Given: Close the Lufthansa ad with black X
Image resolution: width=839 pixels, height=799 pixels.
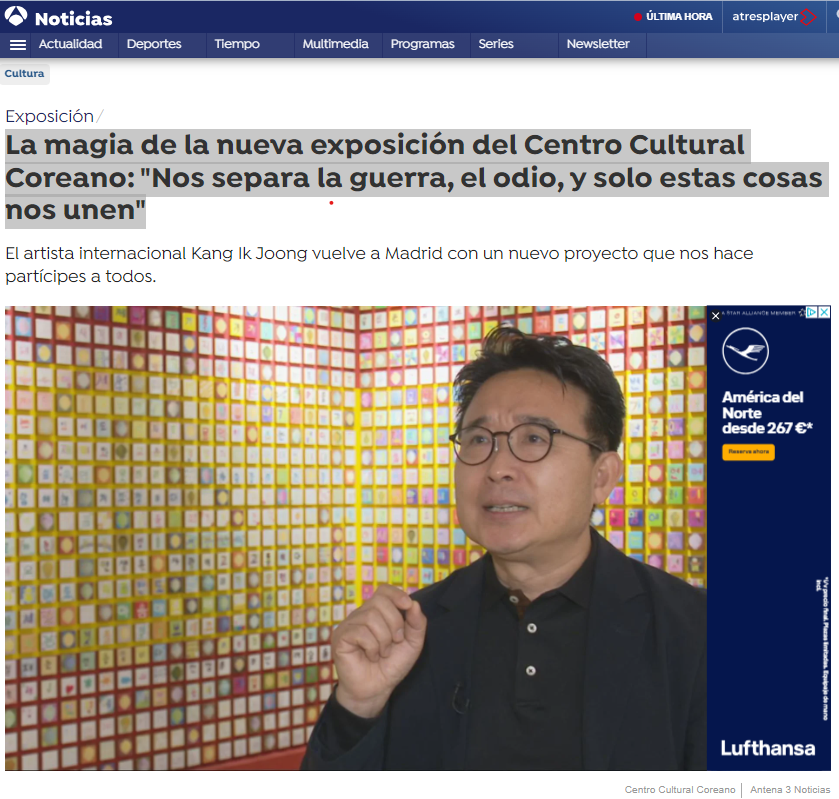Looking at the screenshot, I should [715, 316].
